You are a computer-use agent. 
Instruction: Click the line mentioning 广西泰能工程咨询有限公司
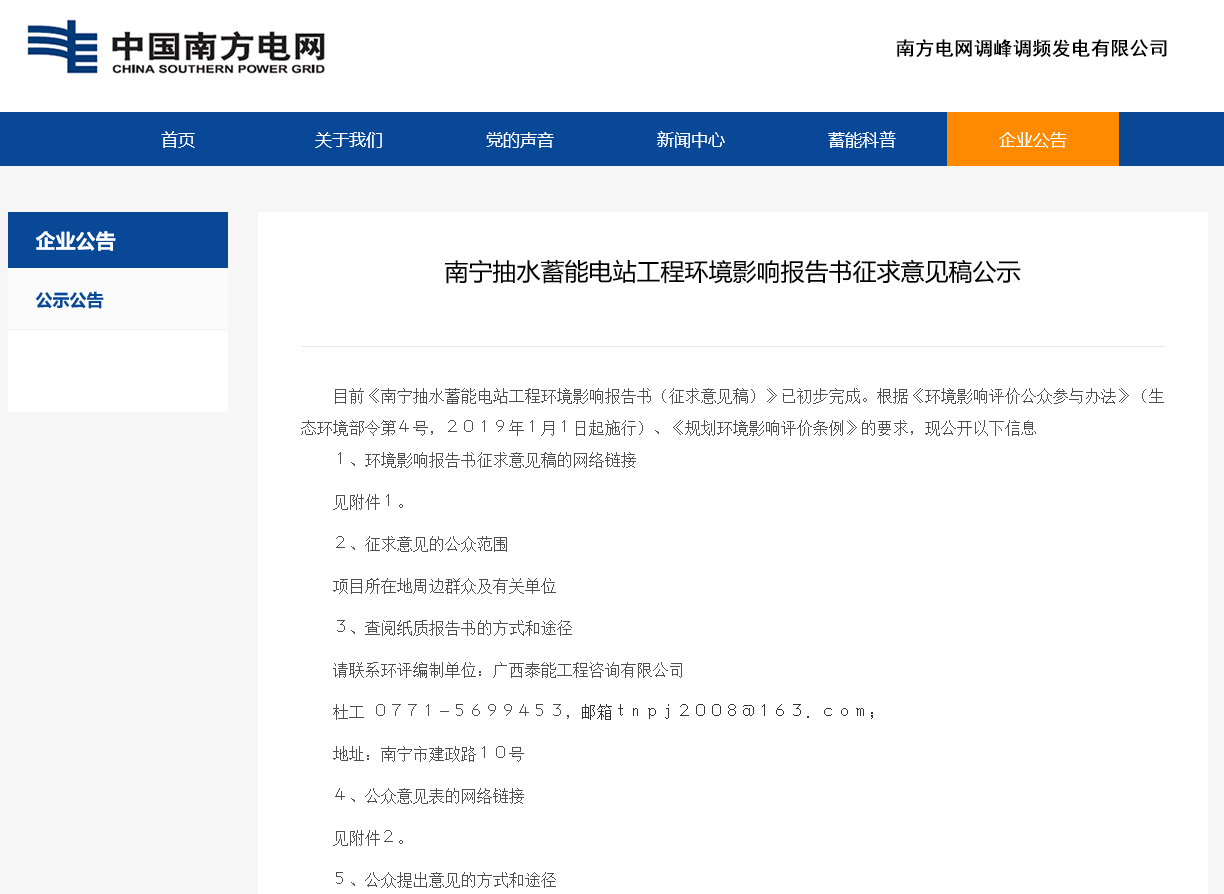coord(509,670)
